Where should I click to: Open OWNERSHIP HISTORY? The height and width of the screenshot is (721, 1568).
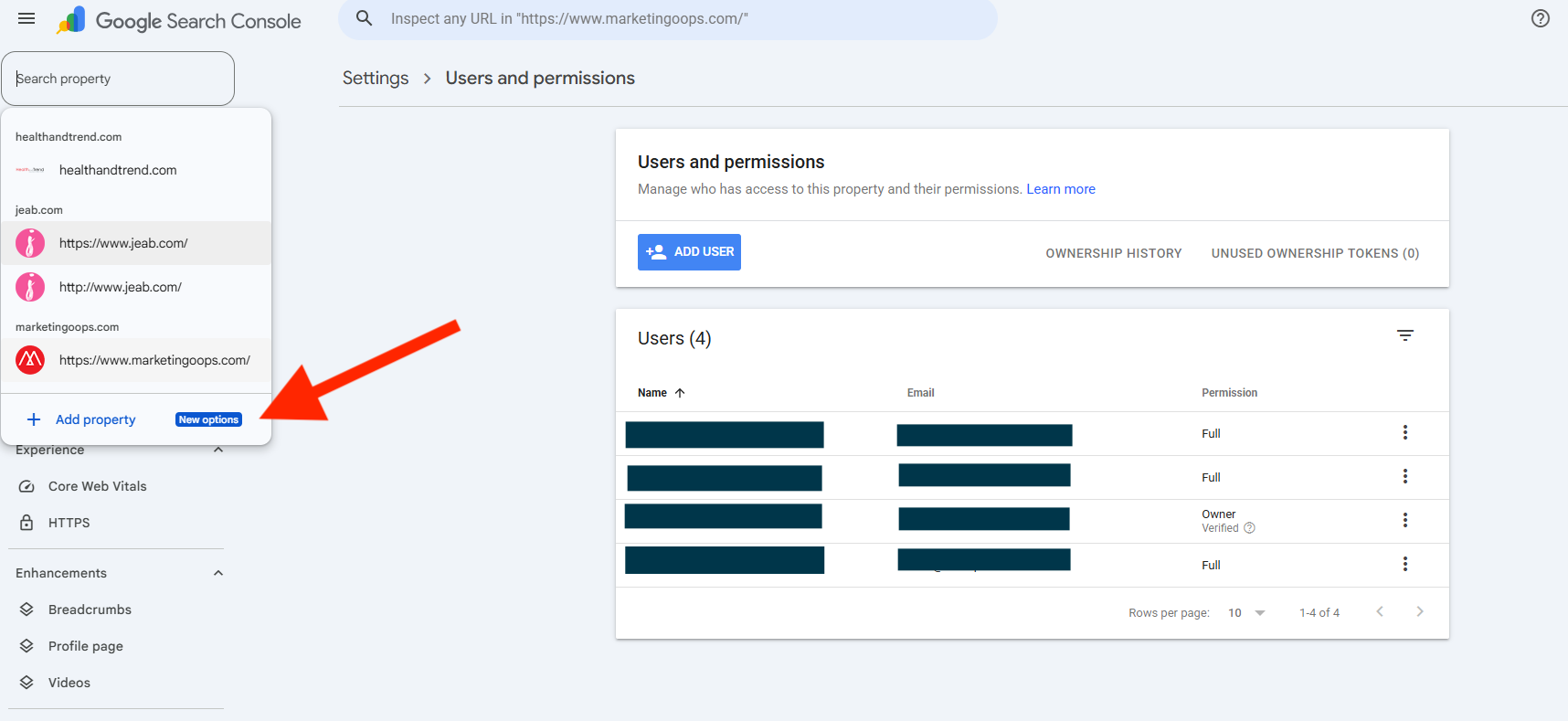coord(1114,253)
